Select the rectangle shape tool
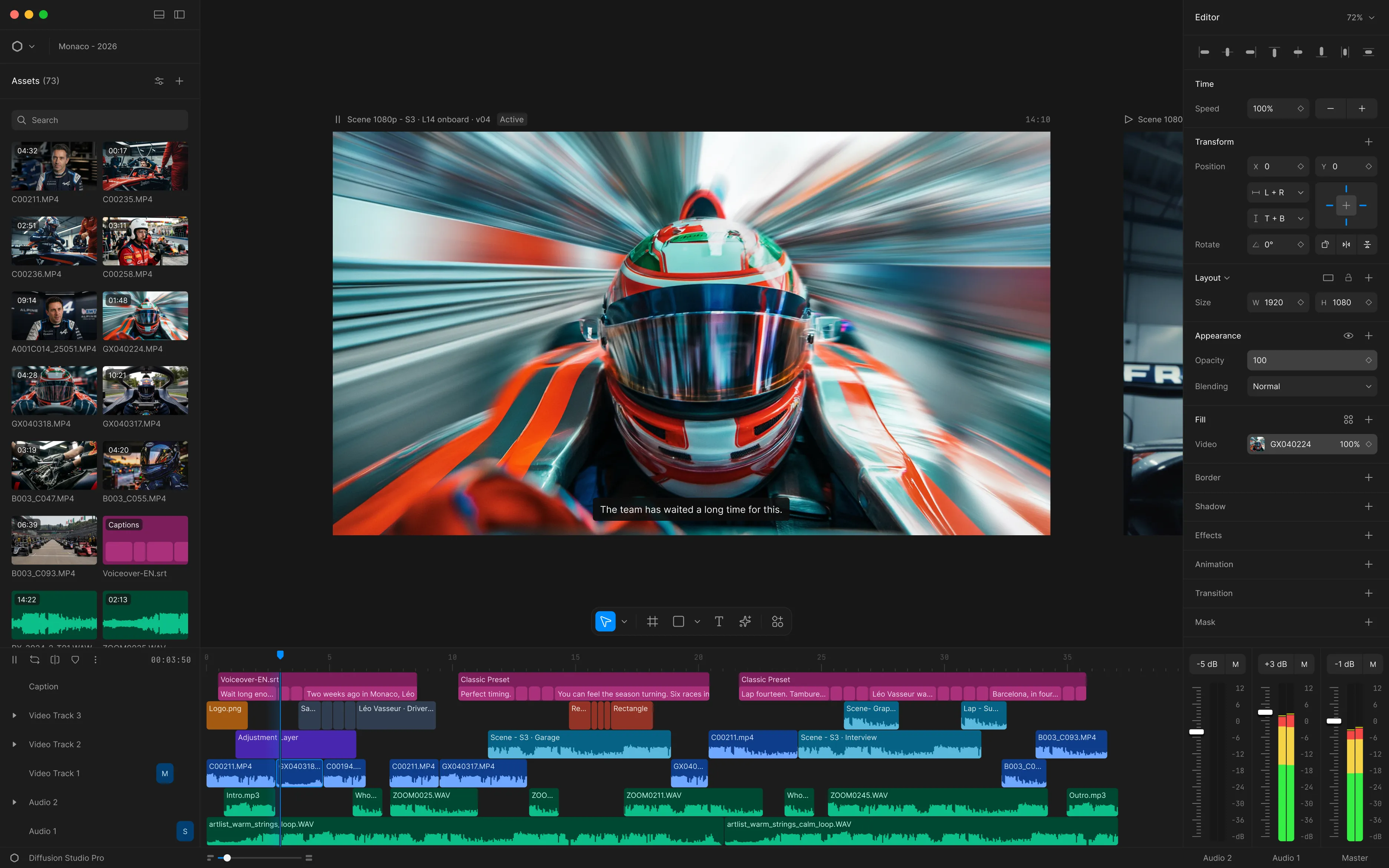This screenshot has height=868, width=1389. point(679,621)
